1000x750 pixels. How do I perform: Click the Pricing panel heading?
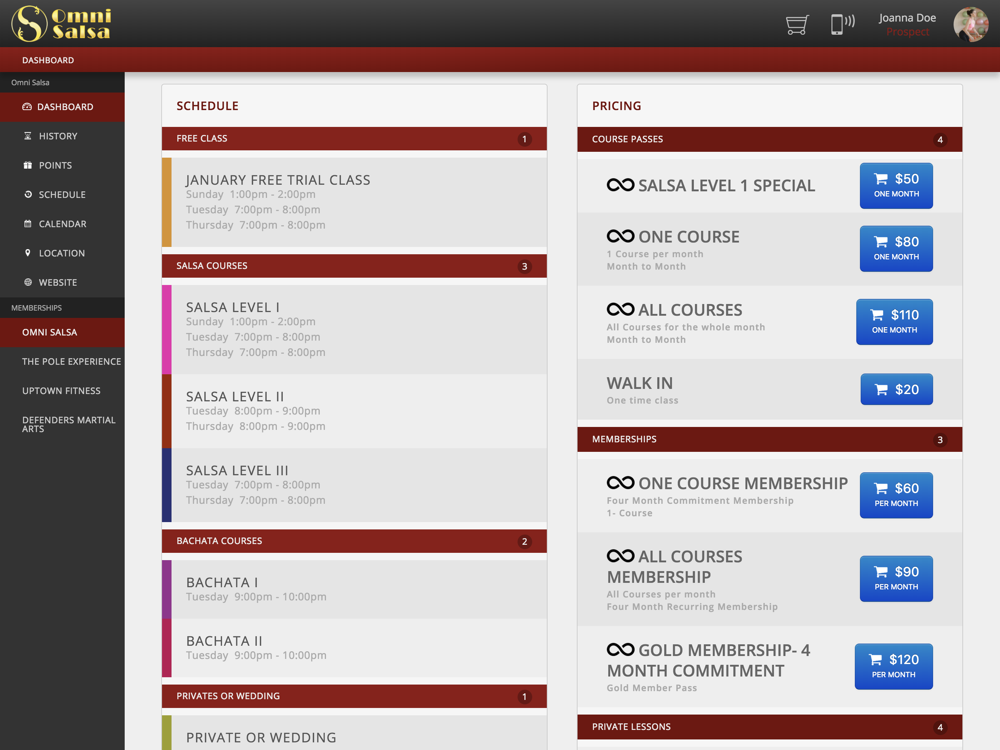point(616,106)
